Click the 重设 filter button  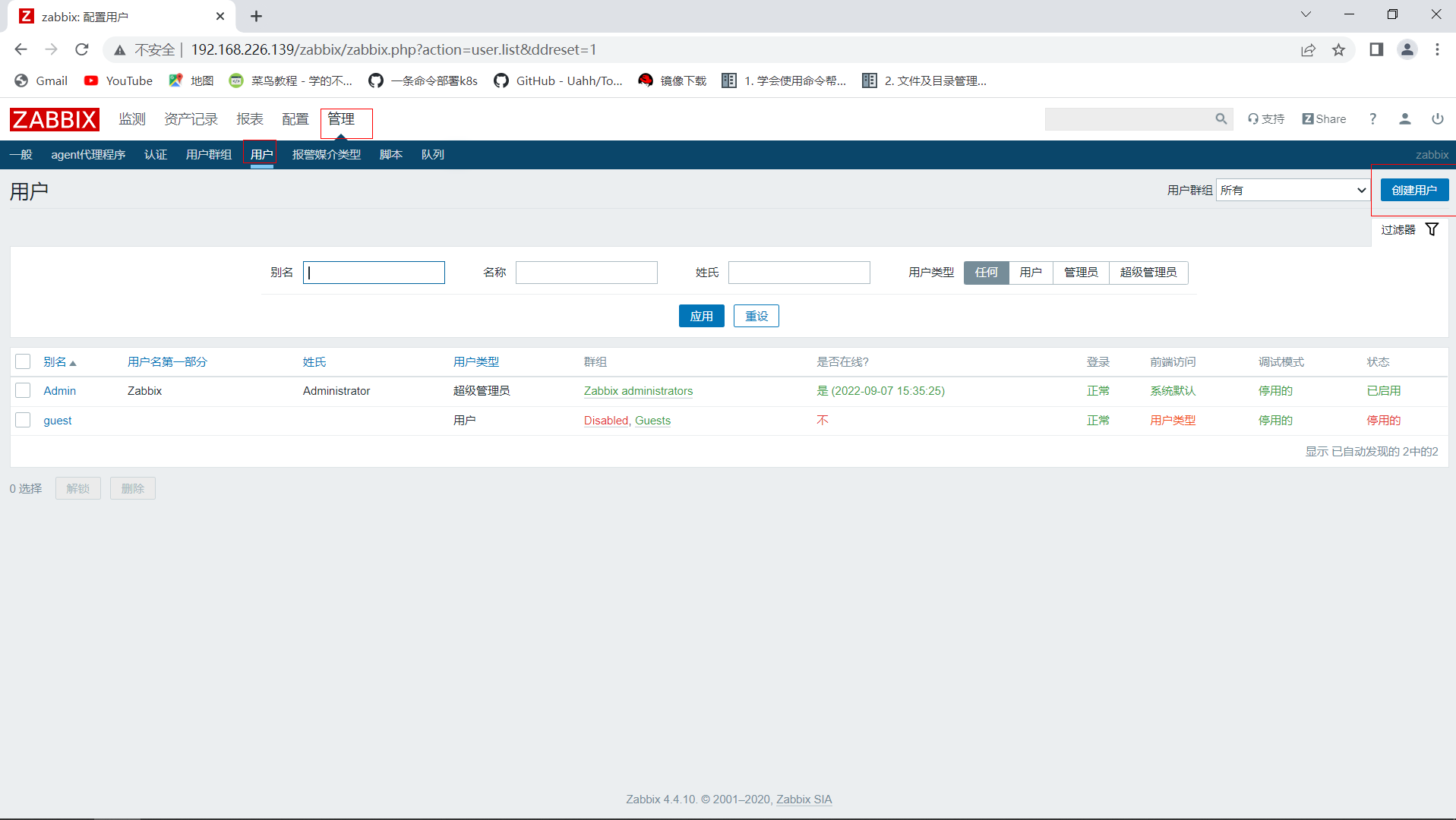(756, 316)
